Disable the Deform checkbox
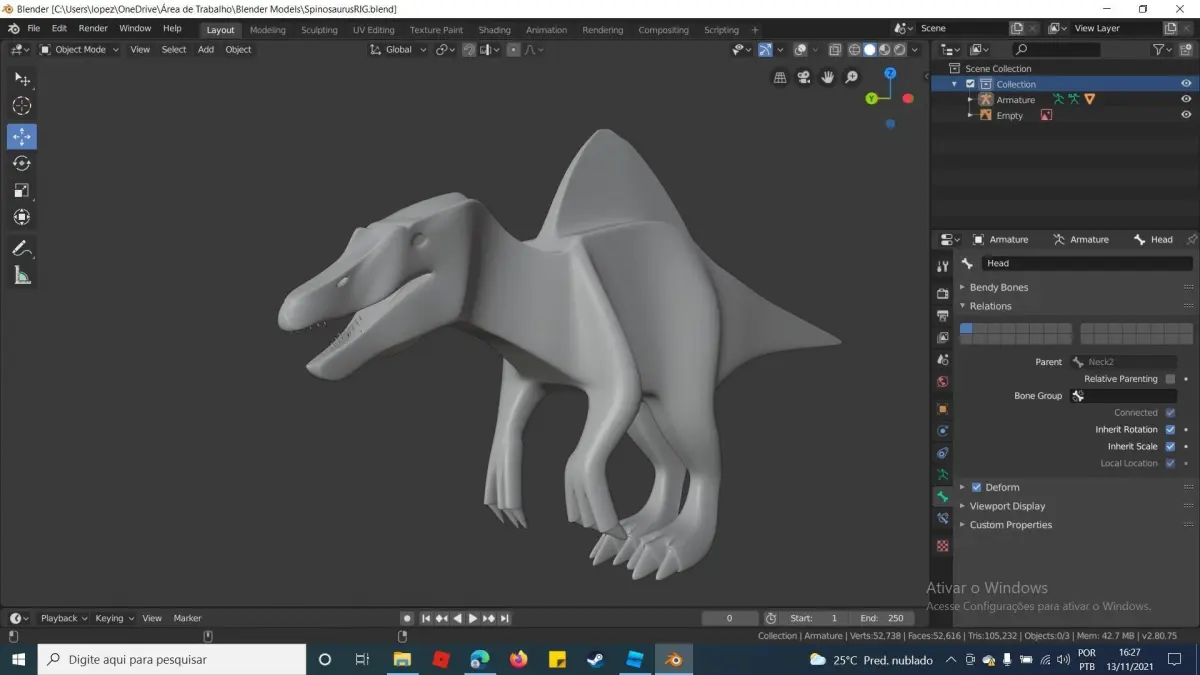1200x675 pixels. [x=977, y=488]
